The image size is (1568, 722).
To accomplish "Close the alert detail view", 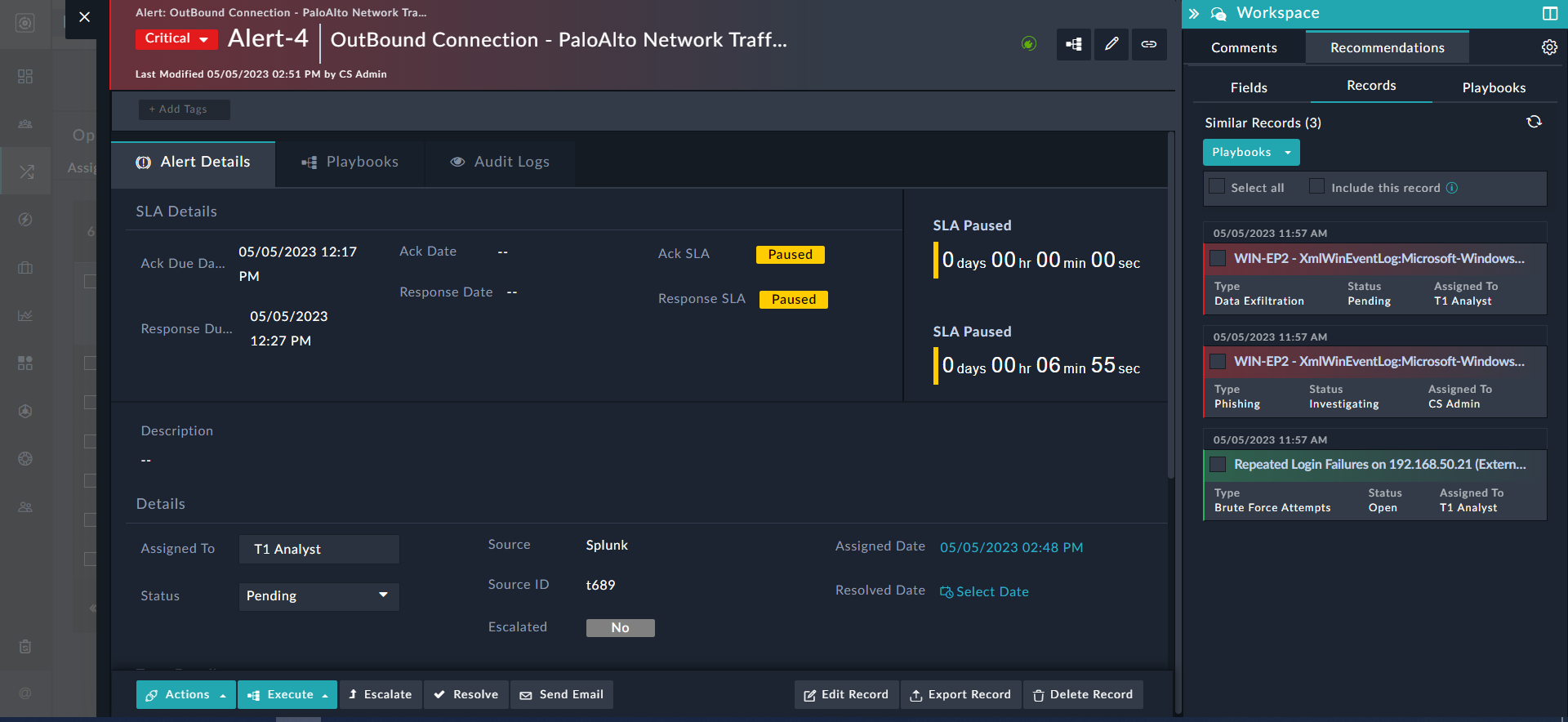I will click(84, 16).
